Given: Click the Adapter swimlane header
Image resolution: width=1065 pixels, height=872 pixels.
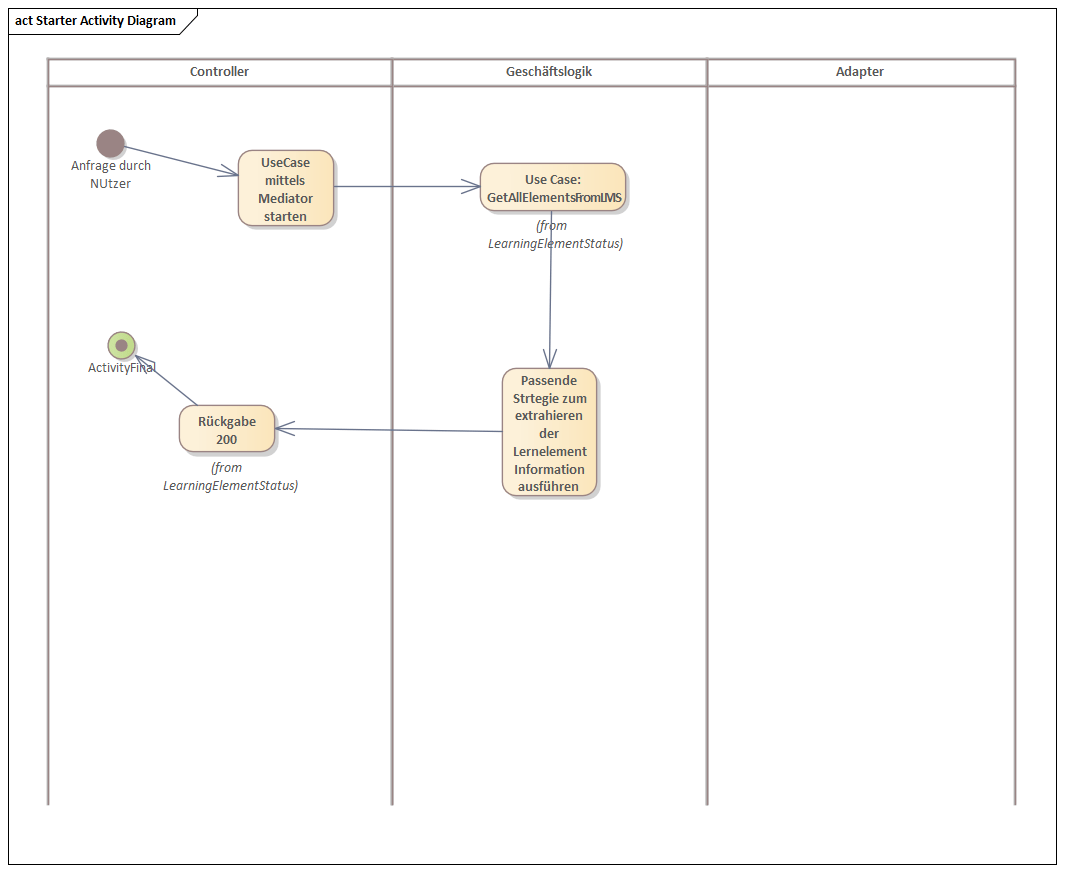Looking at the screenshot, I should coord(860,72).
